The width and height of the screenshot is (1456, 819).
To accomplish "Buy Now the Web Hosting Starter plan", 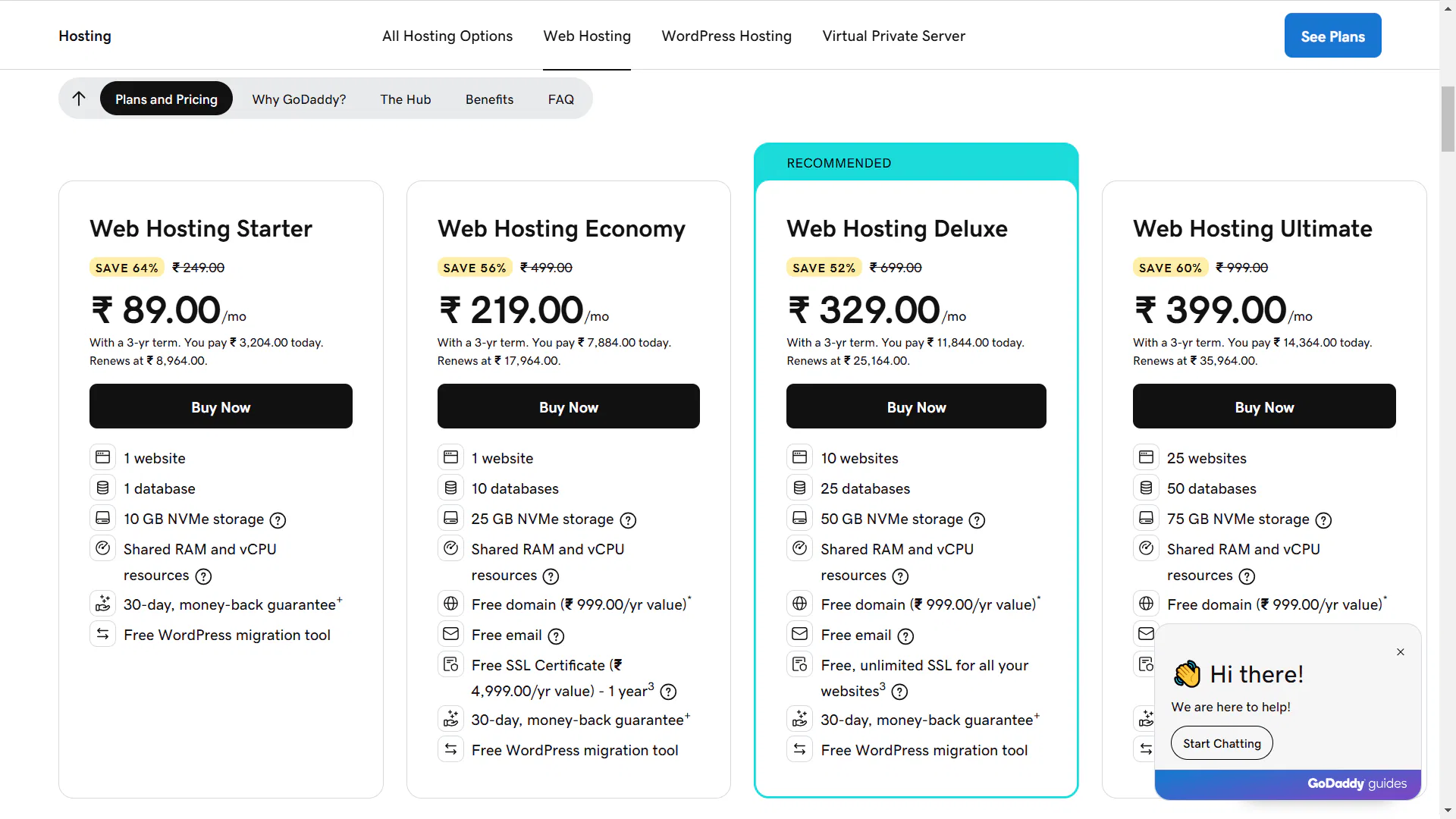I will tap(221, 406).
